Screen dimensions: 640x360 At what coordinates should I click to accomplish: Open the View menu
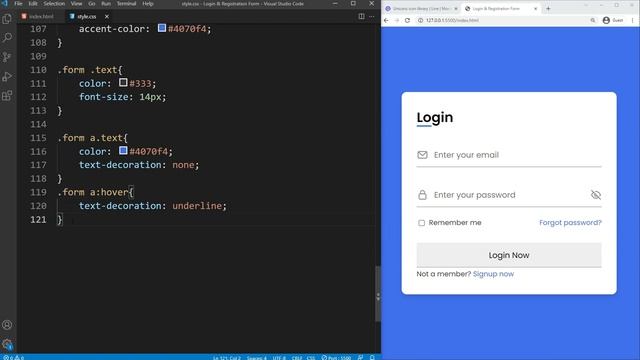(x=76, y=4)
